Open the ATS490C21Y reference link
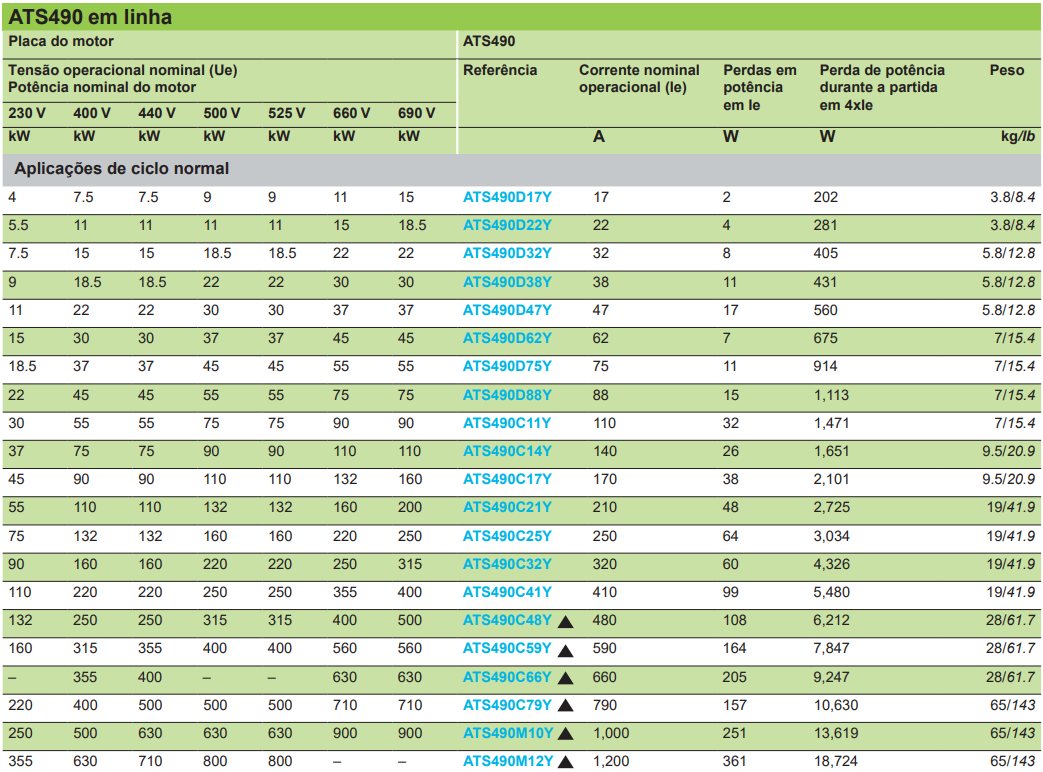 (507, 507)
